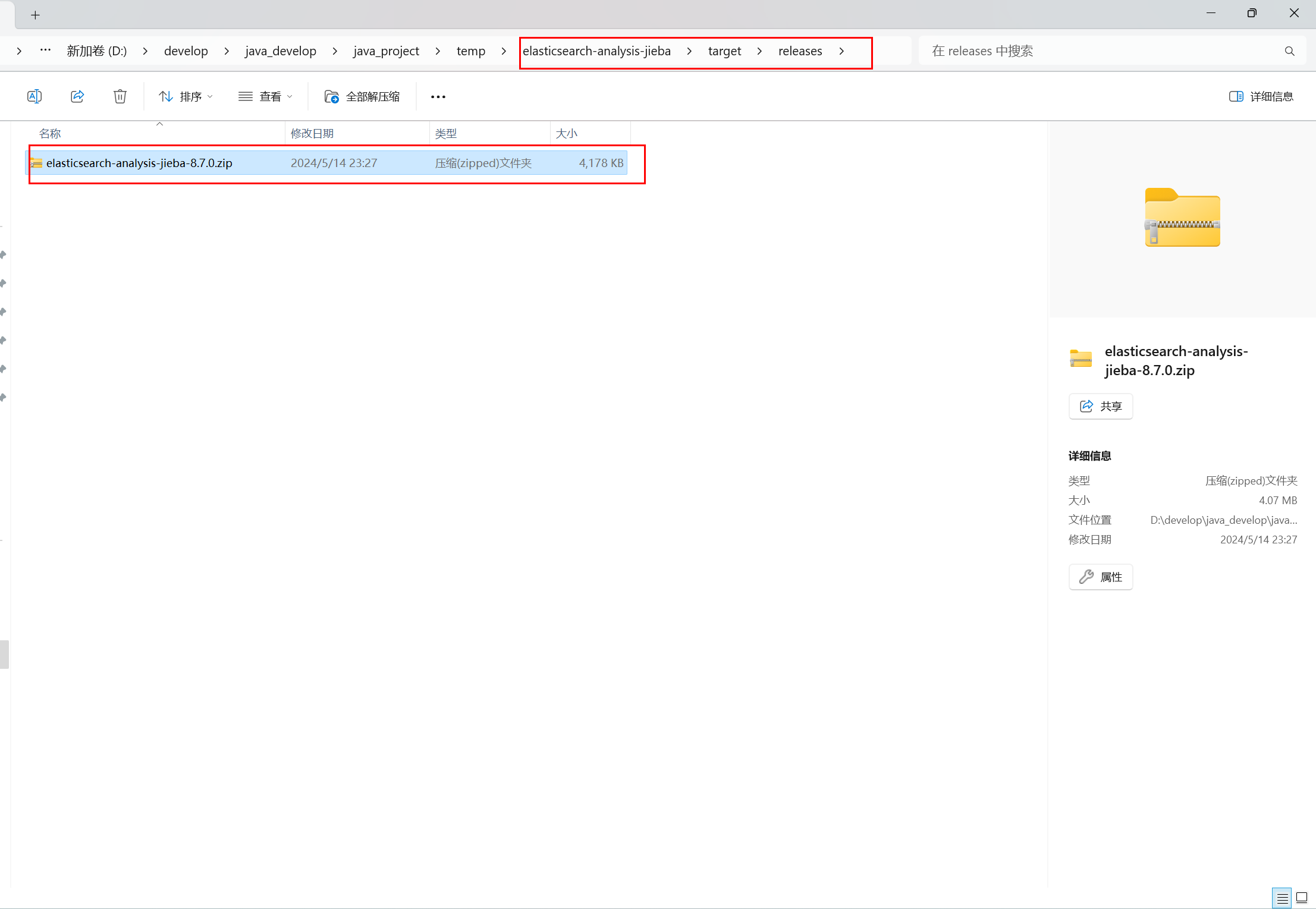The image size is (1316, 909).
Task: Navigate to elasticsearch-analysis-jieba breadcrumb folder
Action: [596, 51]
